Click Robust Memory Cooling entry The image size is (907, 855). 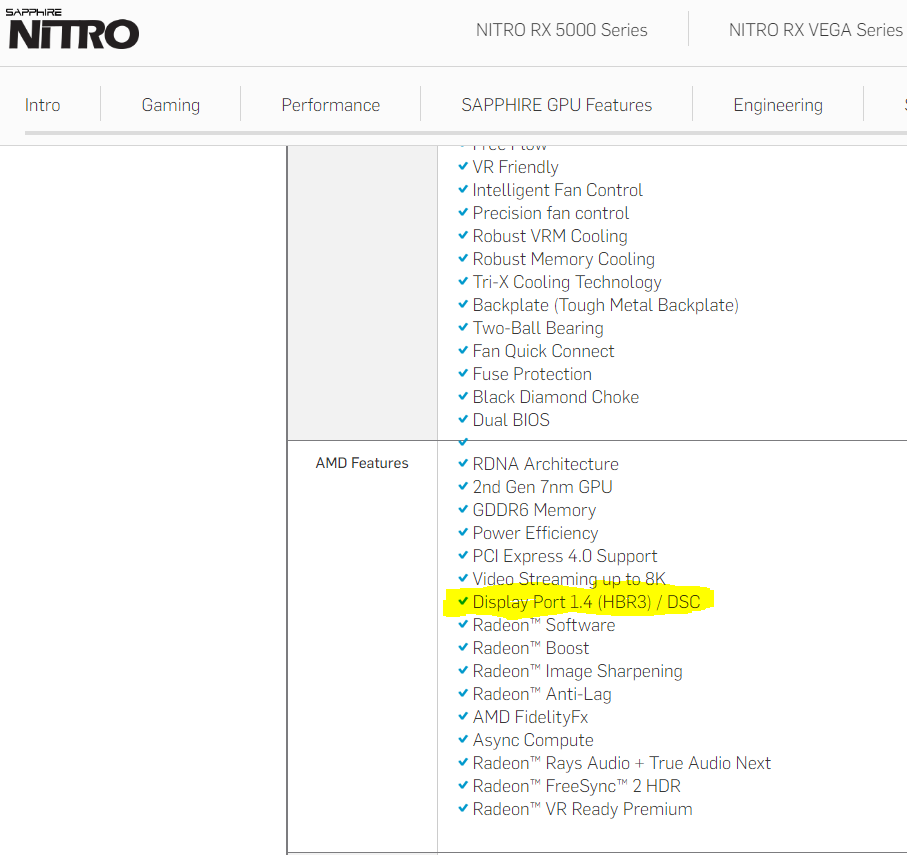tap(563, 259)
